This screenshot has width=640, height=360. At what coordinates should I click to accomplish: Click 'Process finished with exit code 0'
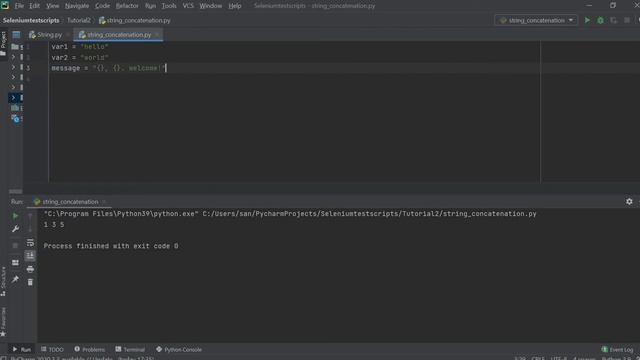pos(111,246)
